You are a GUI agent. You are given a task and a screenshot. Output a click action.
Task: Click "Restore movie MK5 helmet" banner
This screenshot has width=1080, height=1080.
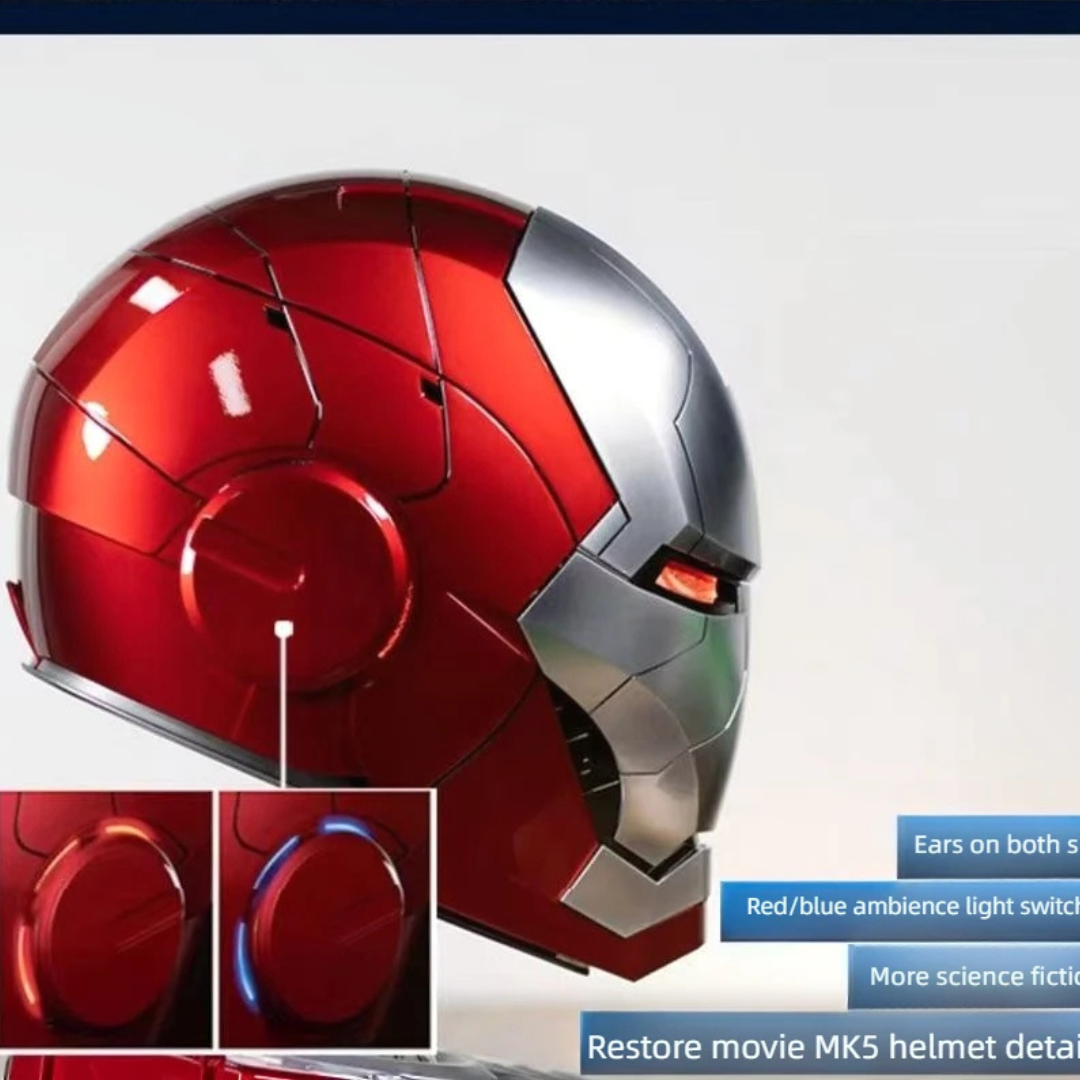(x=830, y=1046)
